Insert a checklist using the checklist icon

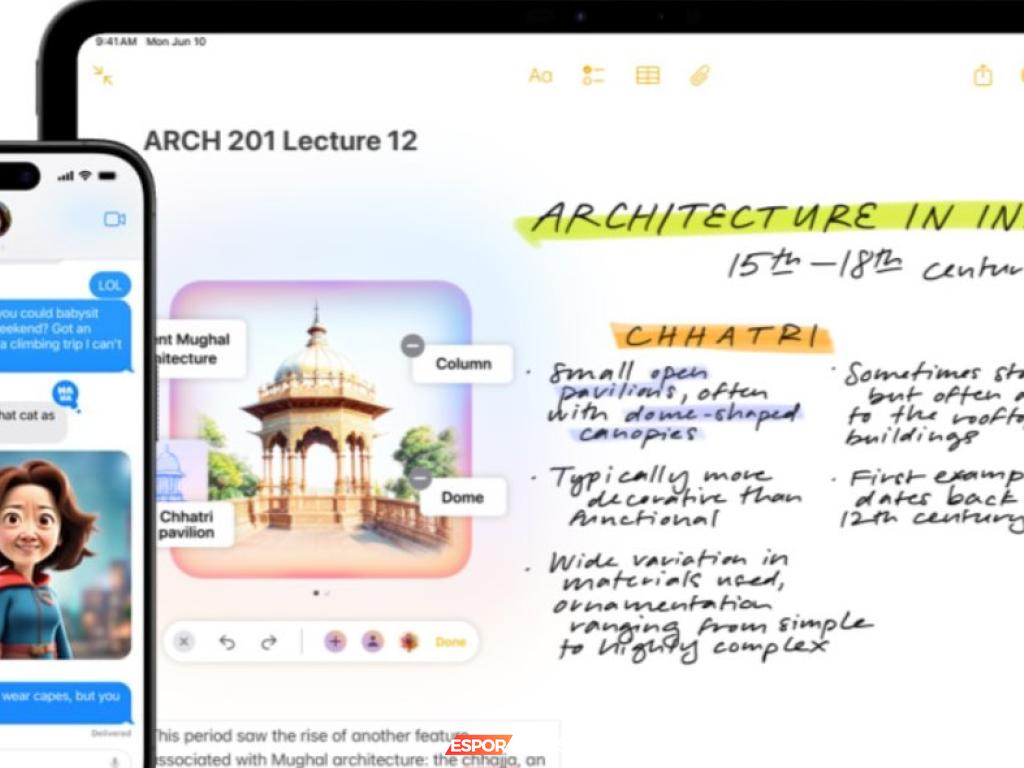coord(593,76)
